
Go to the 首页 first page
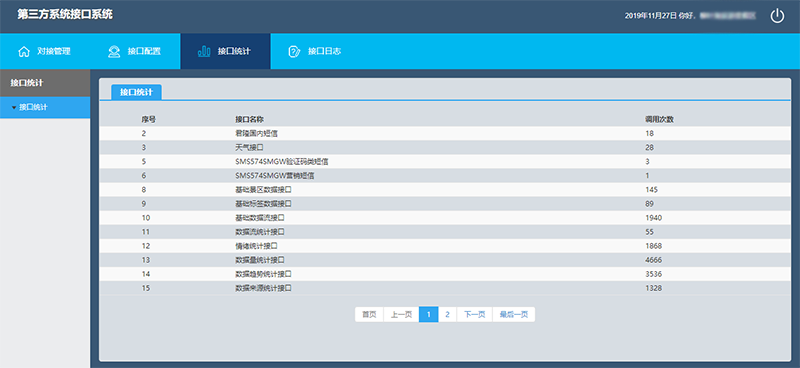coord(369,314)
